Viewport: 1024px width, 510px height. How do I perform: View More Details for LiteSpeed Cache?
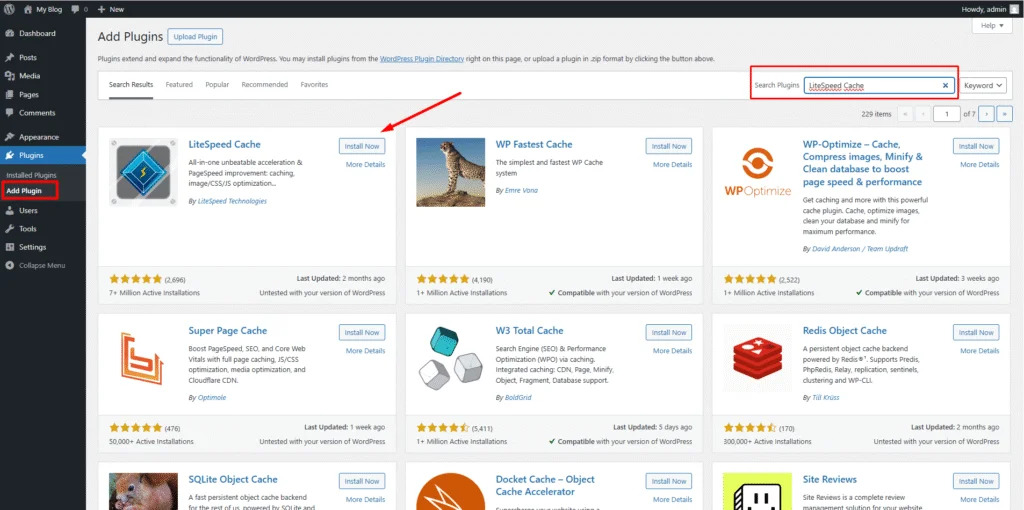pyautogui.click(x=366, y=165)
